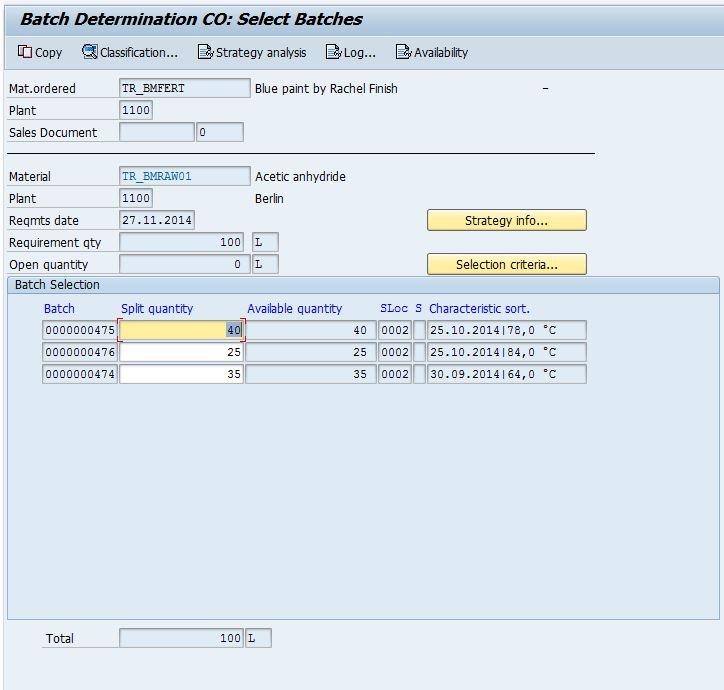Image resolution: width=724 pixels, height=690 pixels.
Task: Edit split quantity for batch 0000000474
Action: tap(181, 374)
